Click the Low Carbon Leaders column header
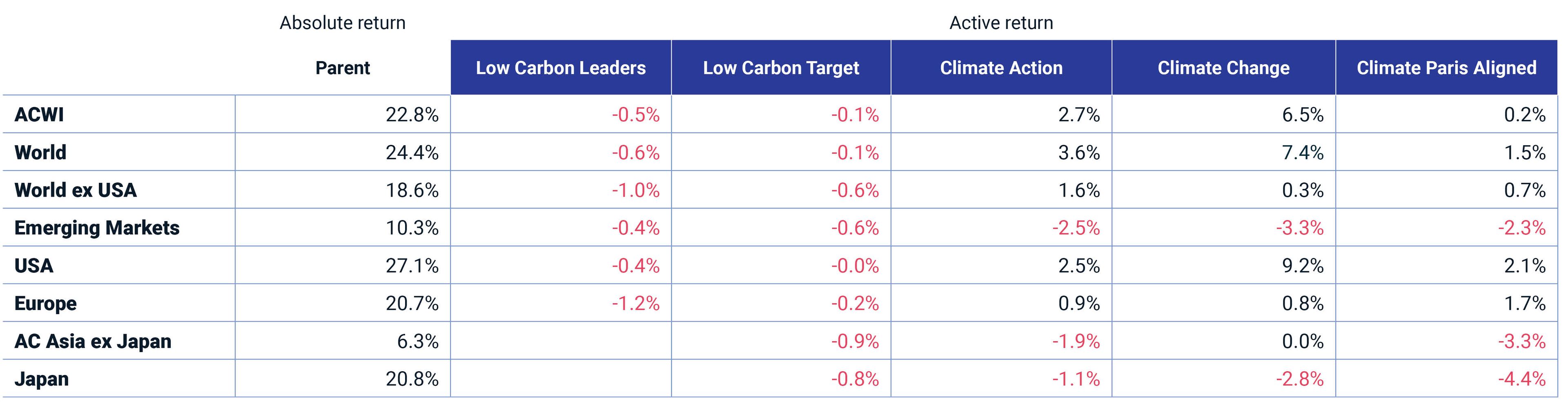This screenshot has height=406, width=1568. pyautogui.click(x=560, y=68)
